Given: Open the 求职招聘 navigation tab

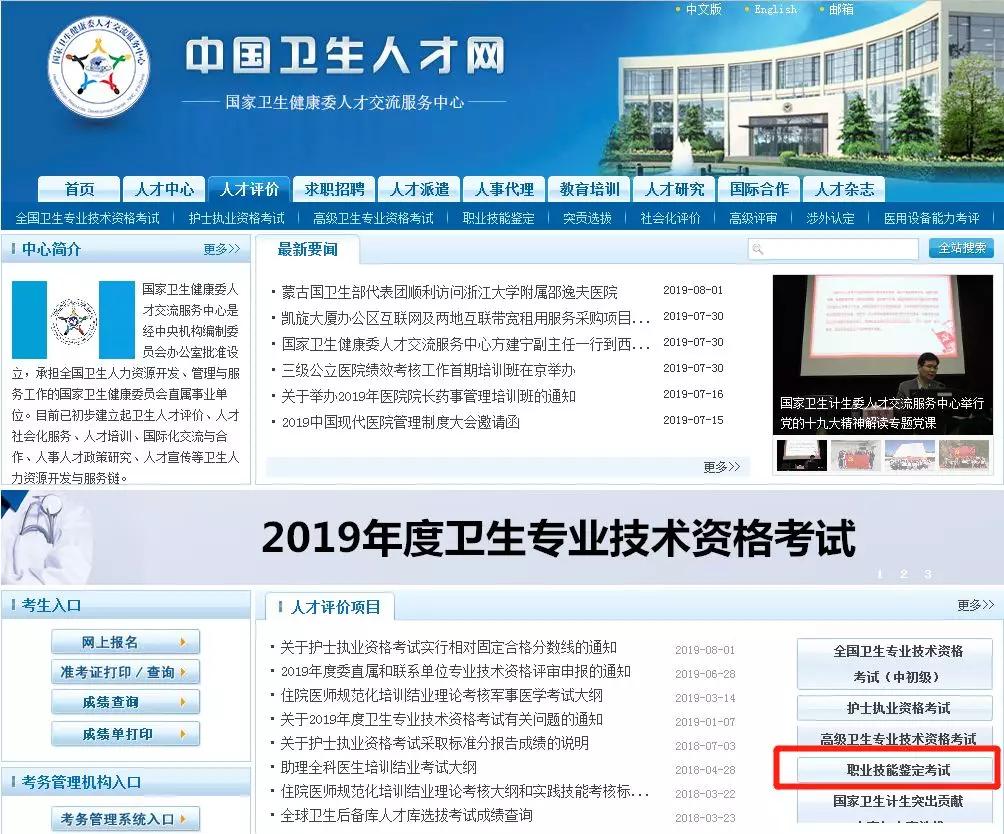Looking at the screenshot, I should 334,189.
